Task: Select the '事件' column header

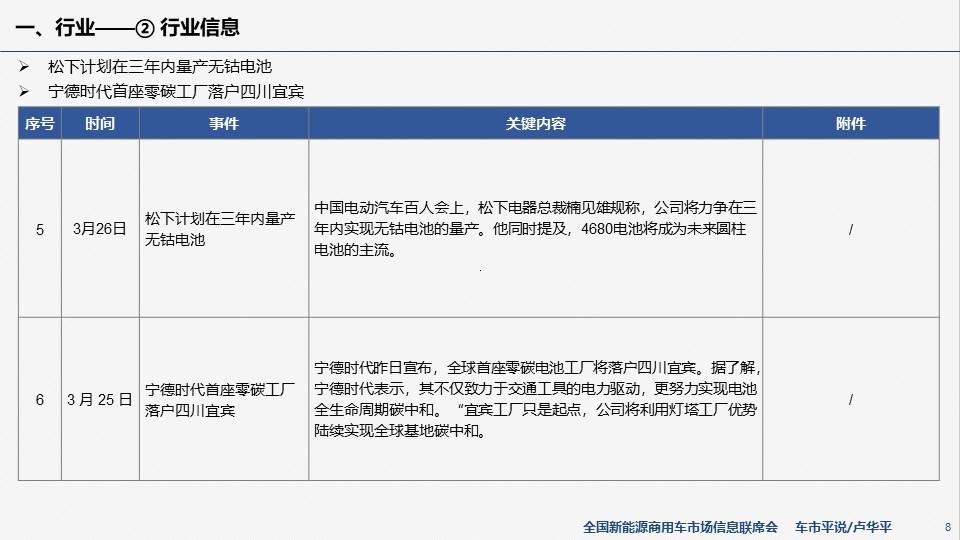Action: (x=224, y=124)
